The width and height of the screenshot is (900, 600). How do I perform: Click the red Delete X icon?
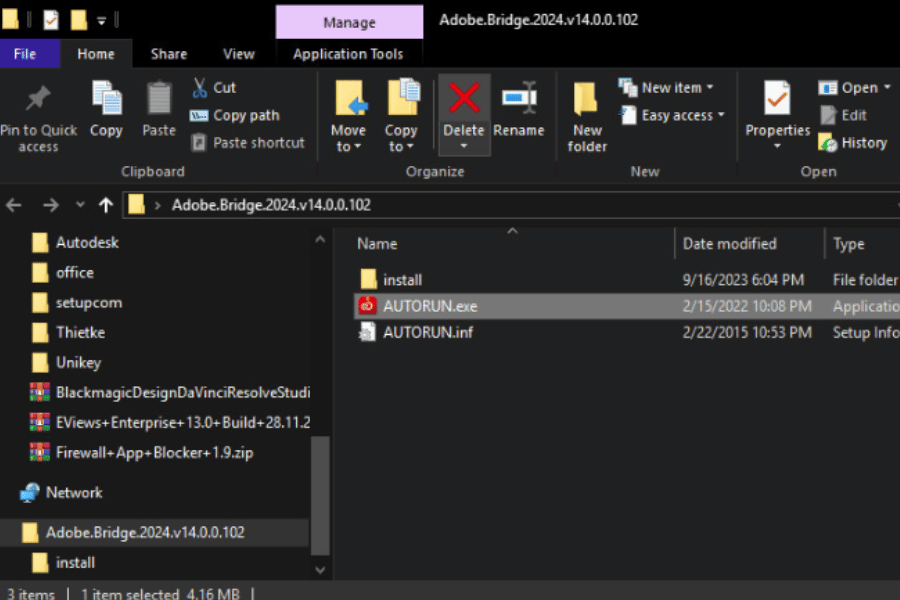(464, 99)
